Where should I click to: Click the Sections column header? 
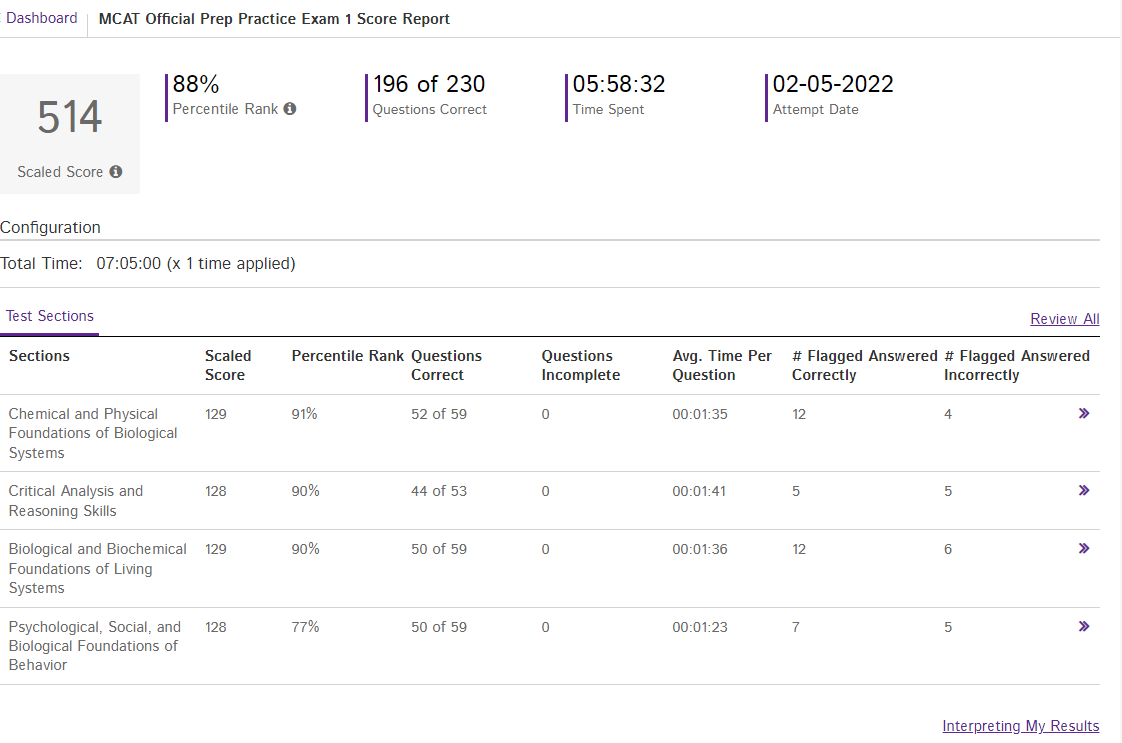pyautogui.click(x=39, y=356)
